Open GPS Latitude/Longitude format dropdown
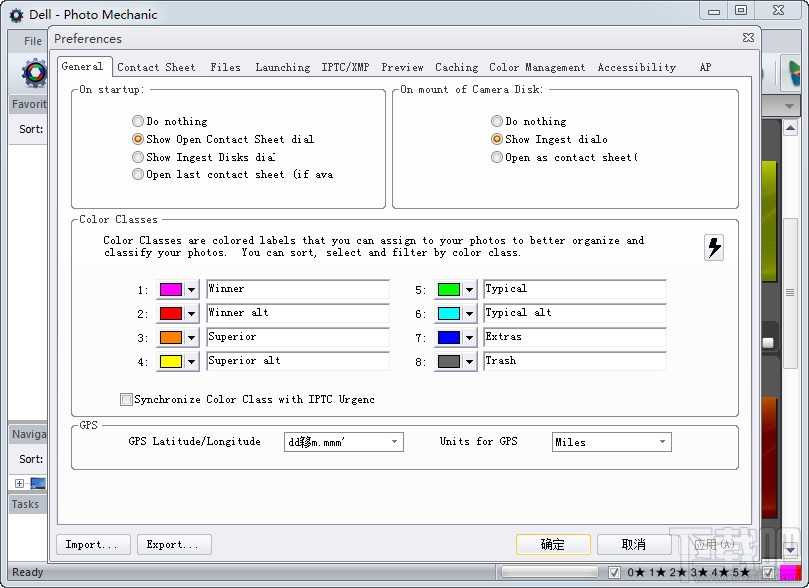Image resolution: width=809 pixels, height=588 pixels. (x=344, y=442)
